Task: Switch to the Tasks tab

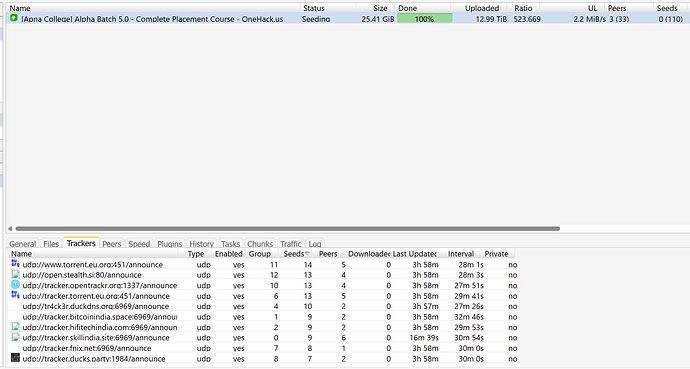Action: pyautogui.click(x=231, y=244)
